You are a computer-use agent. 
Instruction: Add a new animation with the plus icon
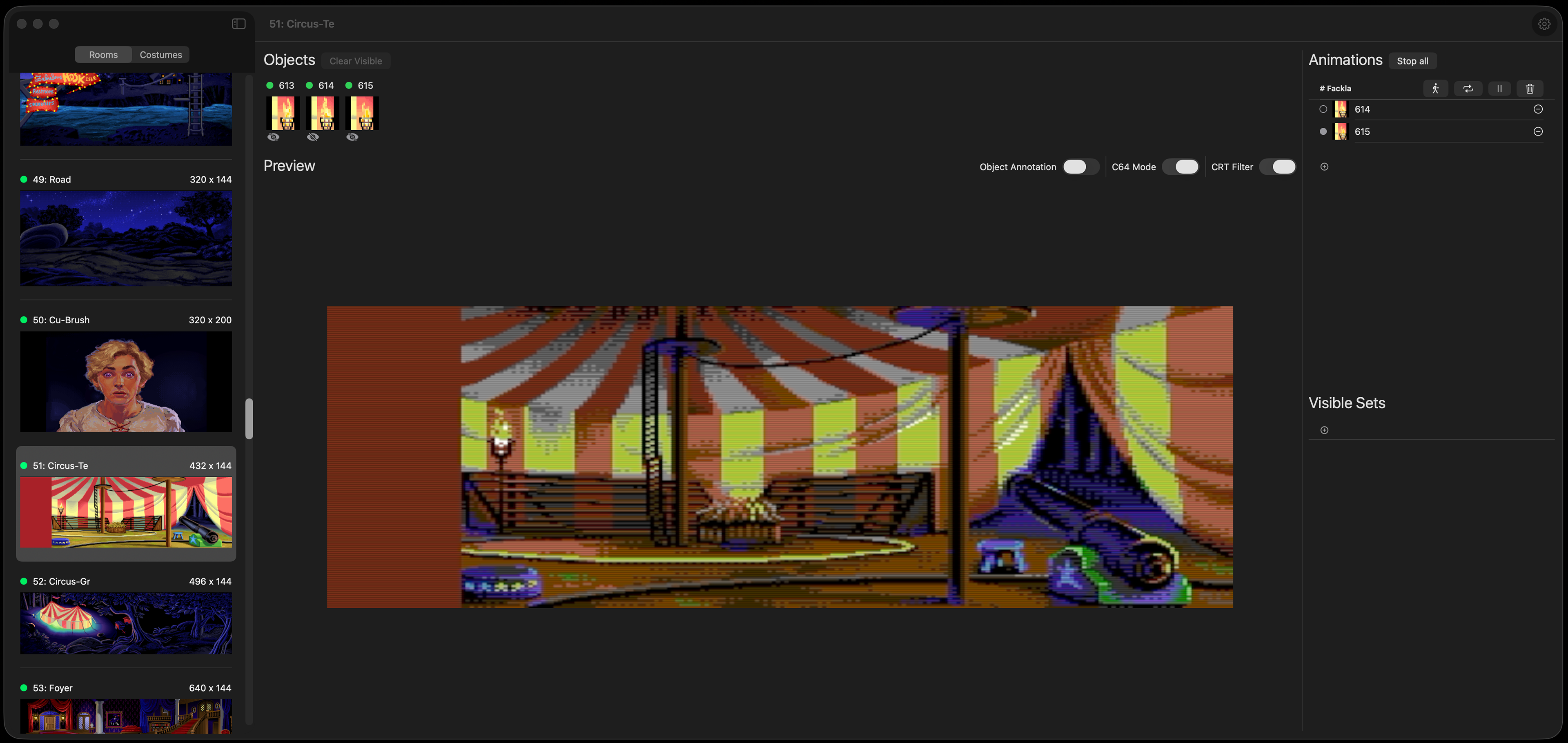point(1324,167)
